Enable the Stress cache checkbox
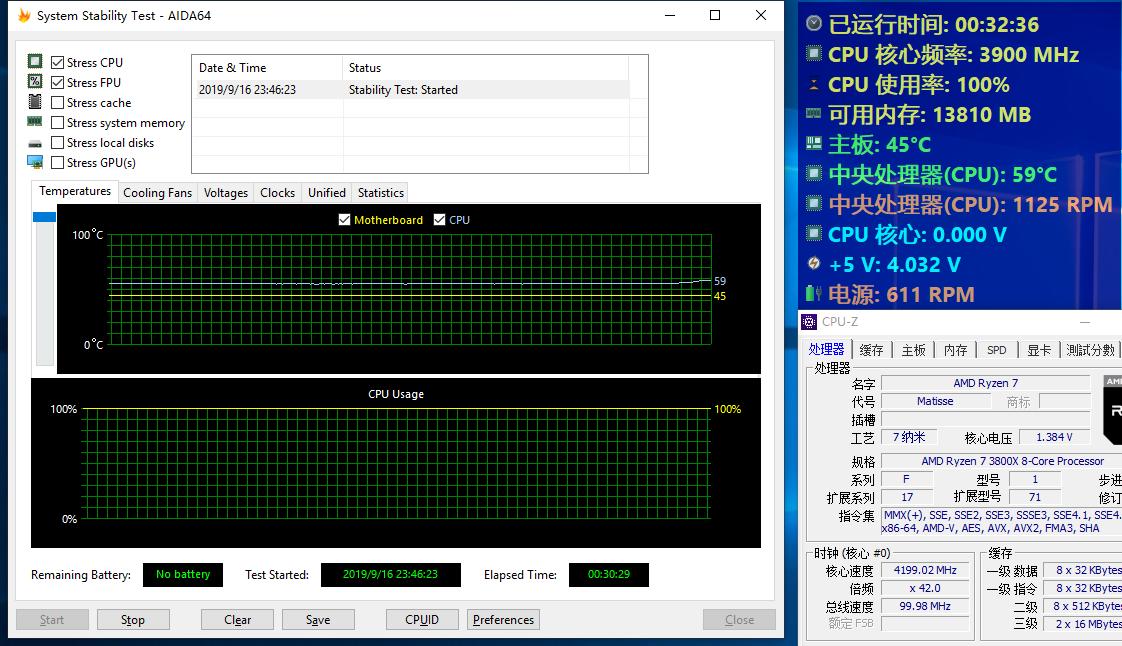This screenshot has height=646, width=1122. [58, 102]
